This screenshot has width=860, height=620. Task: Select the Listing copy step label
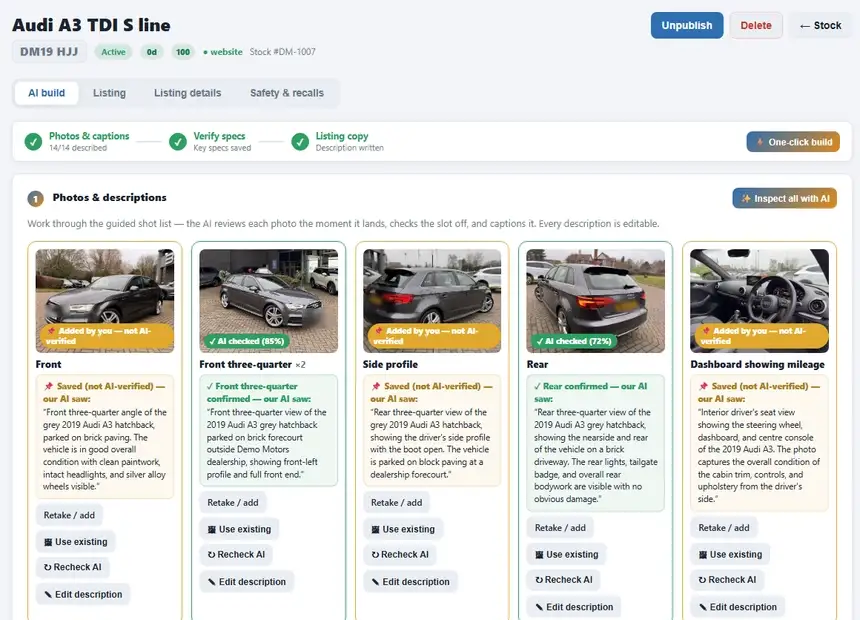[342, 136]
